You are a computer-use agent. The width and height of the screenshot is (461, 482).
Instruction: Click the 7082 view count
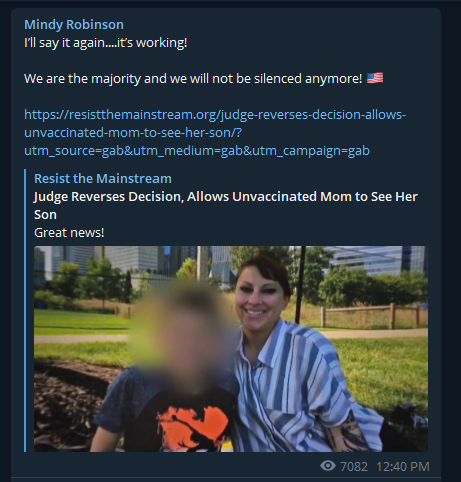[x=354, y=466]
